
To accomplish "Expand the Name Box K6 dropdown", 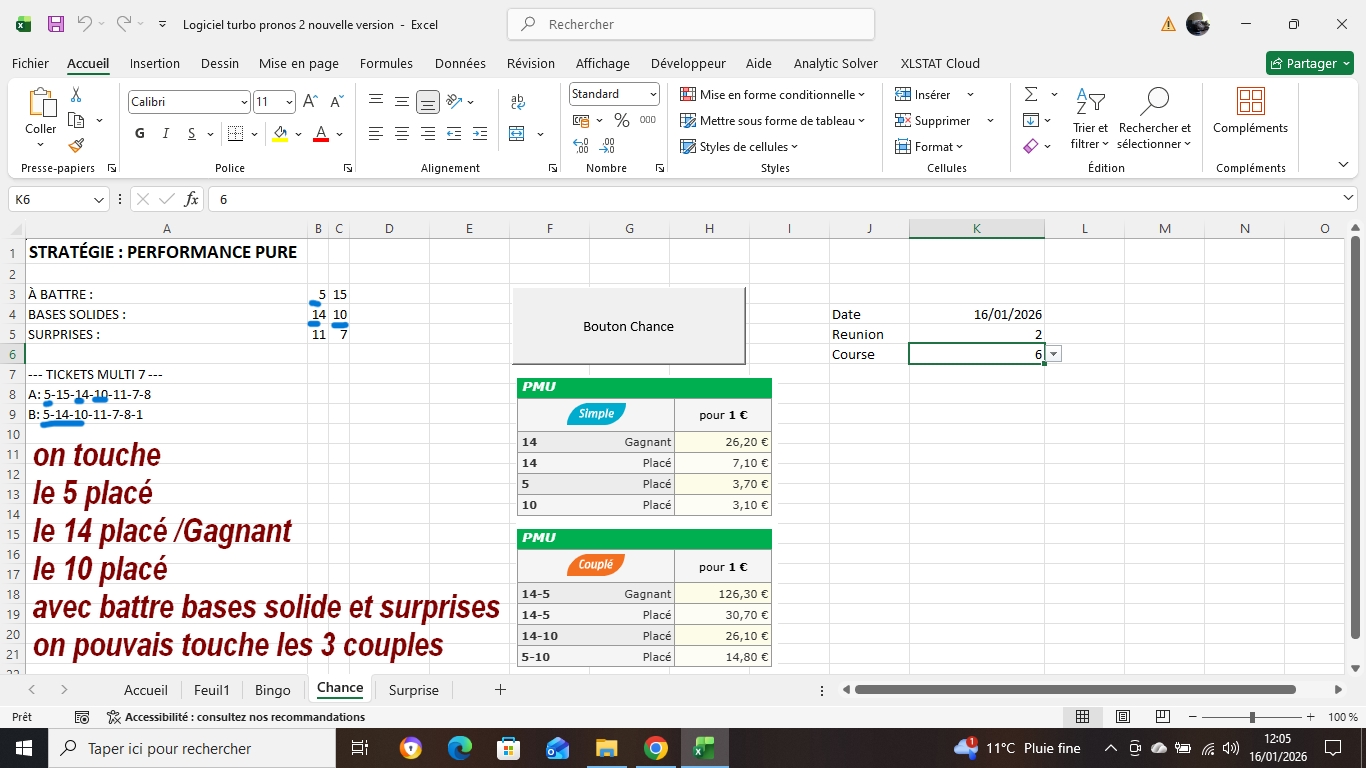I will point(99,199).
